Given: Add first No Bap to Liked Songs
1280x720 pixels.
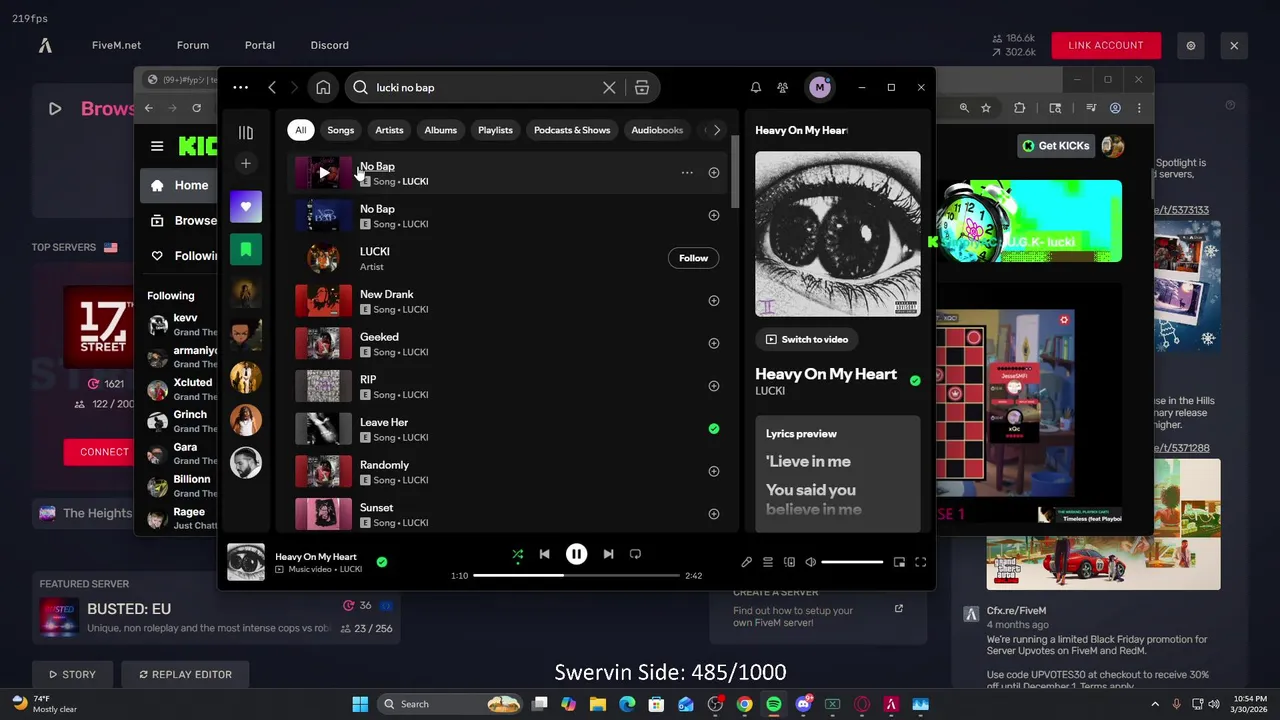Looking at the screenshot, I should 714,173.
